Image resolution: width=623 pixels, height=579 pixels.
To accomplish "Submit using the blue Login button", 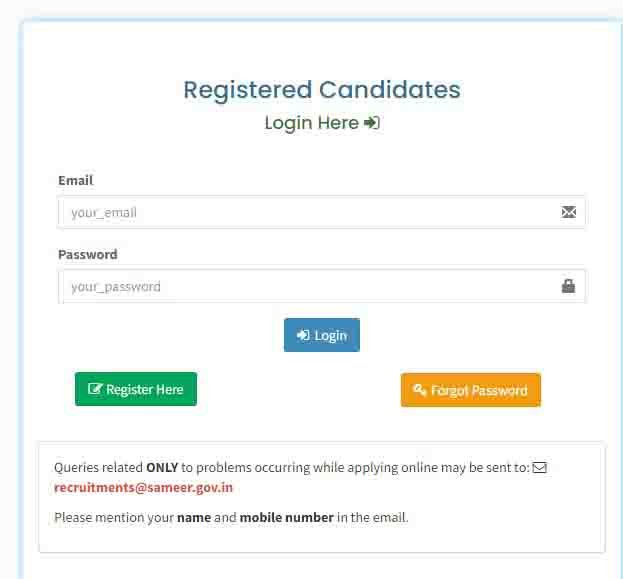I will [322, 335].
